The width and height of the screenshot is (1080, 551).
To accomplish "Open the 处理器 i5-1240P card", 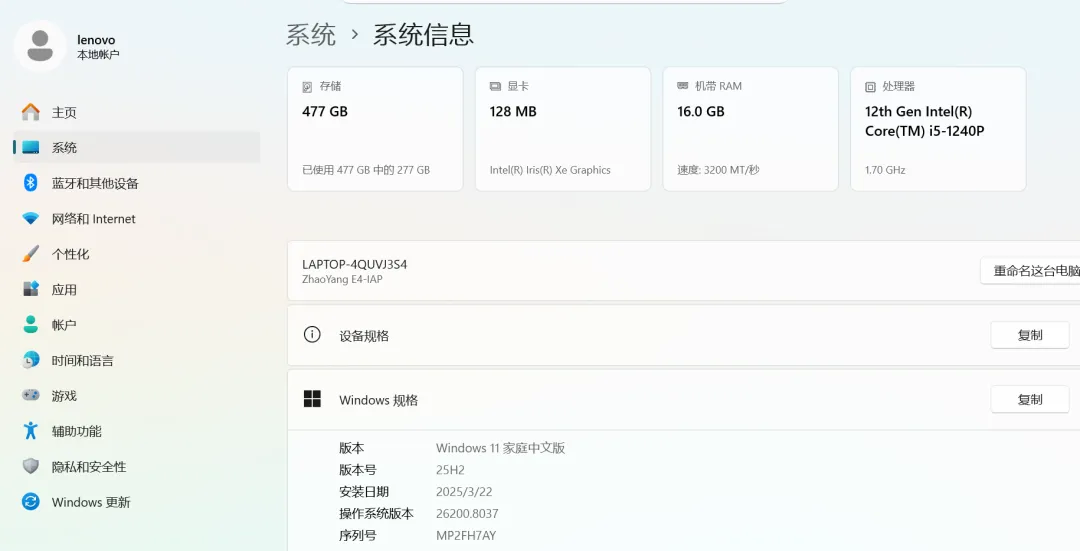I will 938,129.
